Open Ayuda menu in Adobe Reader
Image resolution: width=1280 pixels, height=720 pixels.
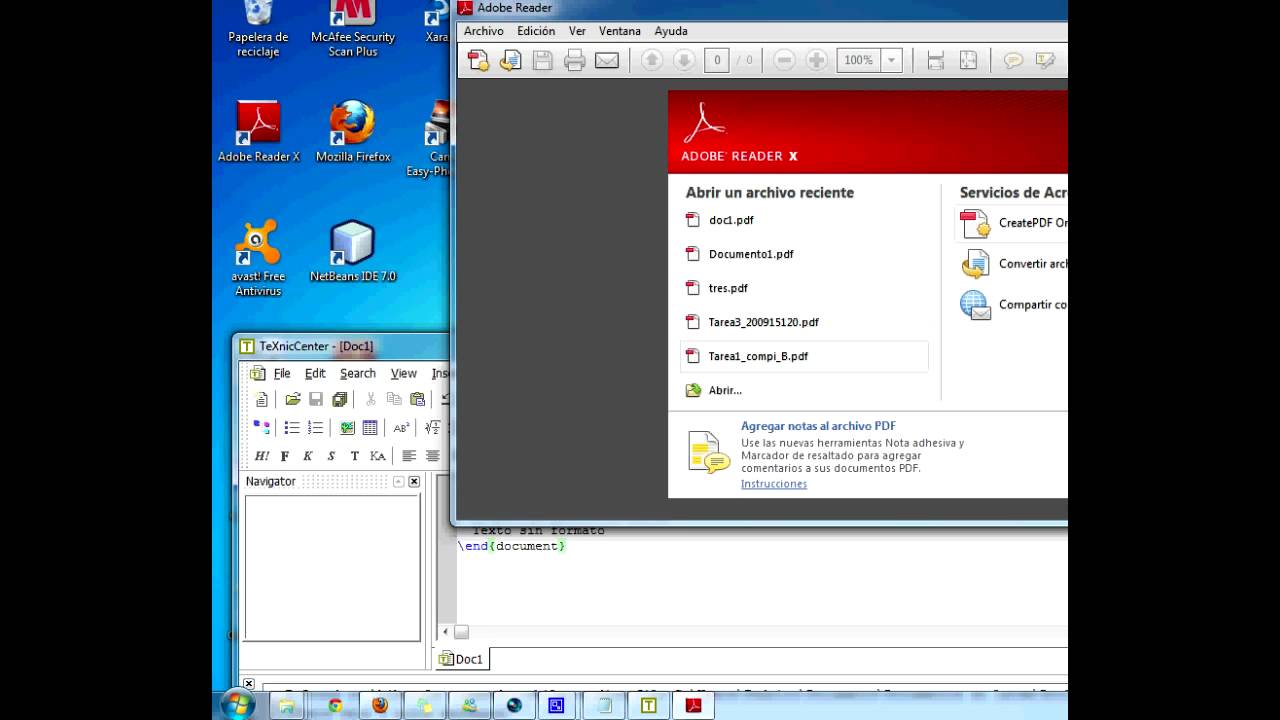(x=671, y=31)
